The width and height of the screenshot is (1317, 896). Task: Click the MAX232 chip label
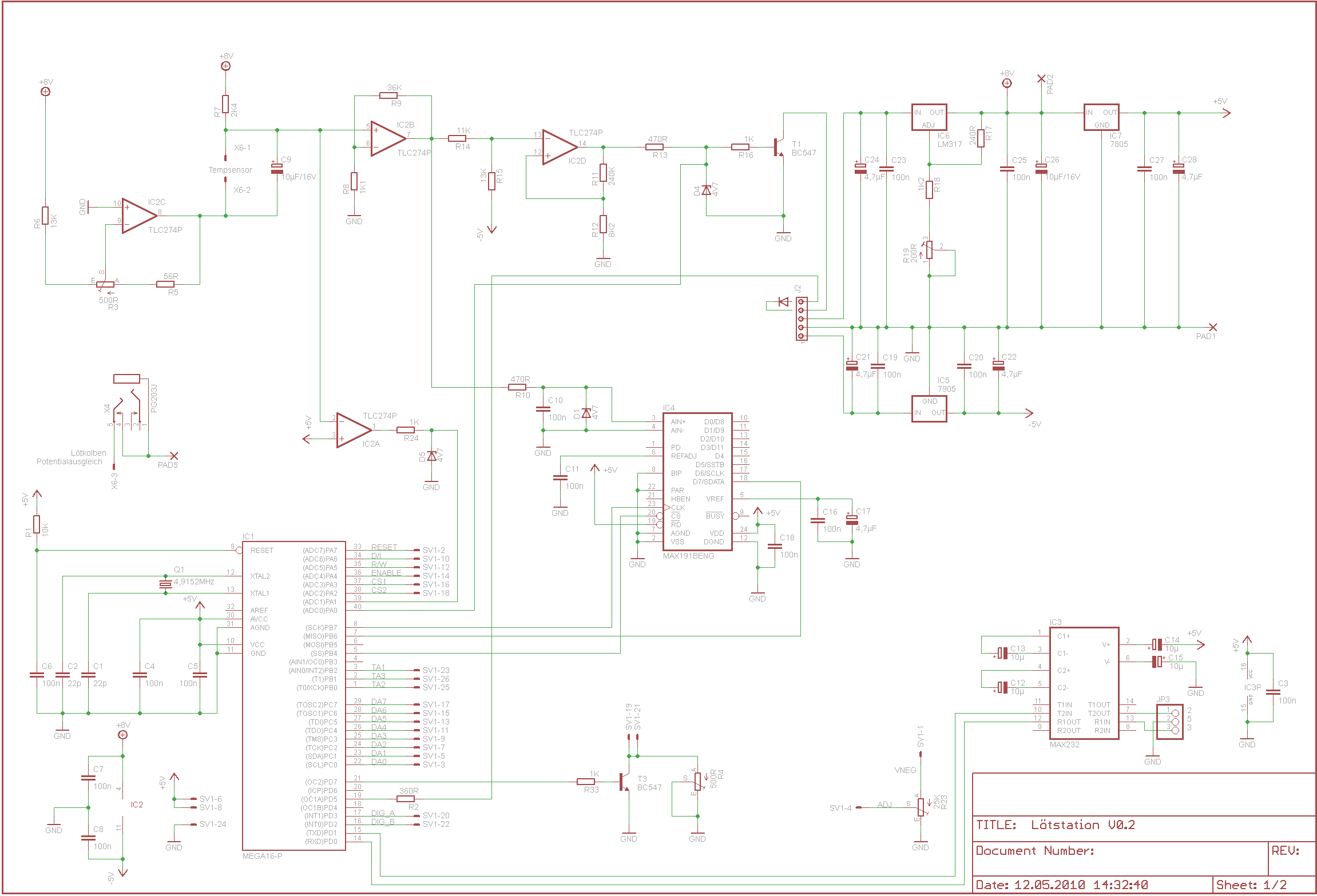(x=1064, y=744)
